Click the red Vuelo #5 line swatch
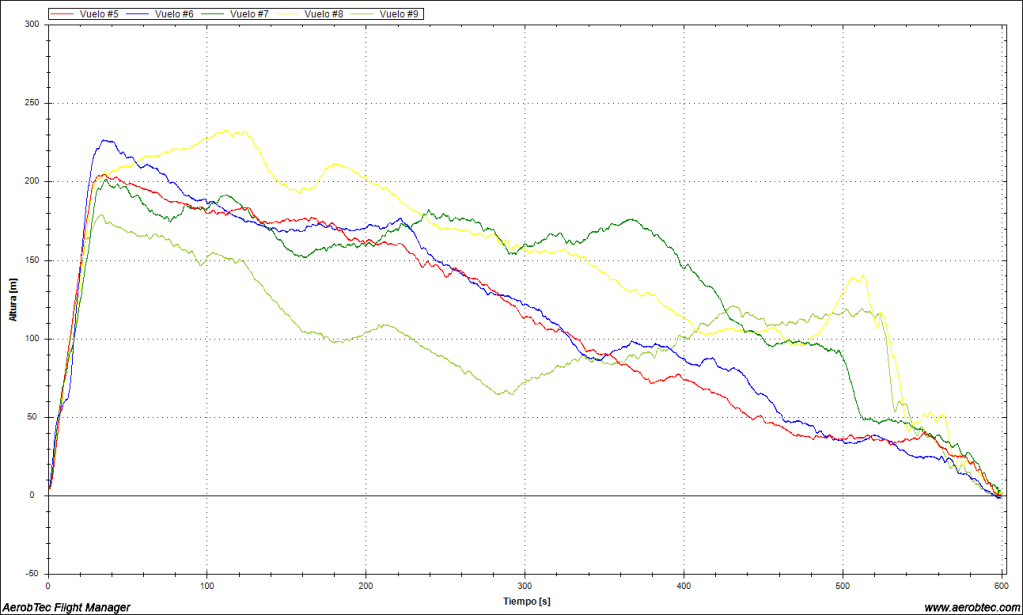Screen dimensions: 1023x615 click(x=63, y=14)
